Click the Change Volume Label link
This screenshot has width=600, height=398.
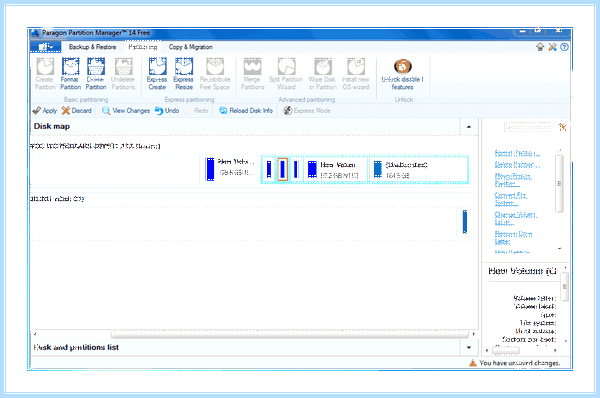[516, 219]
